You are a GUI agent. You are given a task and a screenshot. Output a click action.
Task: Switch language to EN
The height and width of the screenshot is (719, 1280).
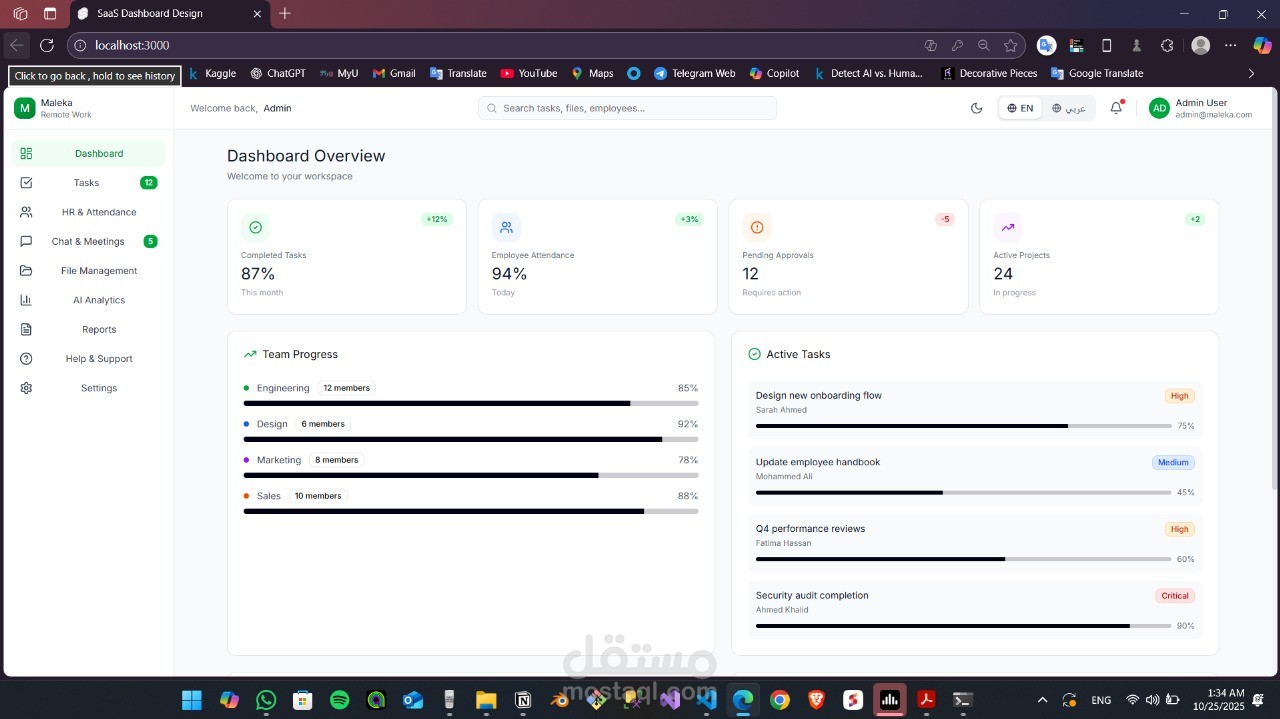point(1020,108)
